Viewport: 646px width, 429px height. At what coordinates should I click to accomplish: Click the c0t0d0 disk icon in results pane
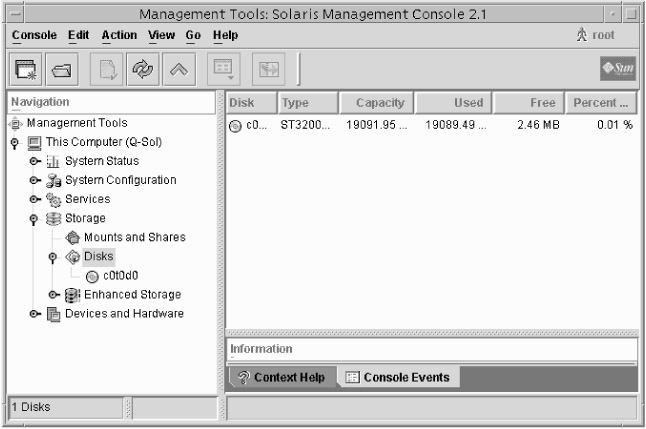(235, 125)
